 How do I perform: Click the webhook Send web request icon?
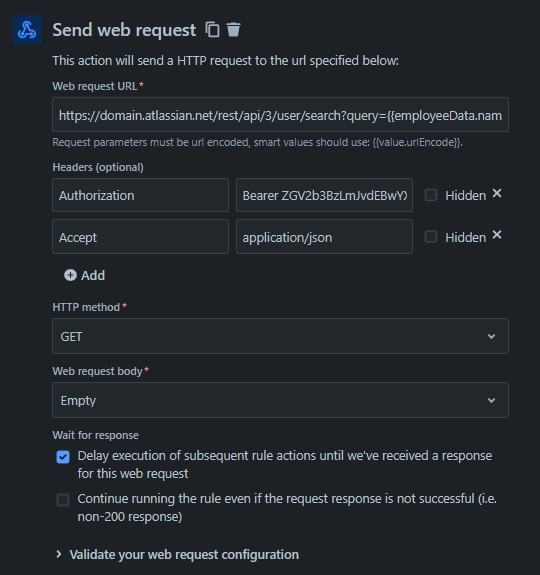[27, 30]
